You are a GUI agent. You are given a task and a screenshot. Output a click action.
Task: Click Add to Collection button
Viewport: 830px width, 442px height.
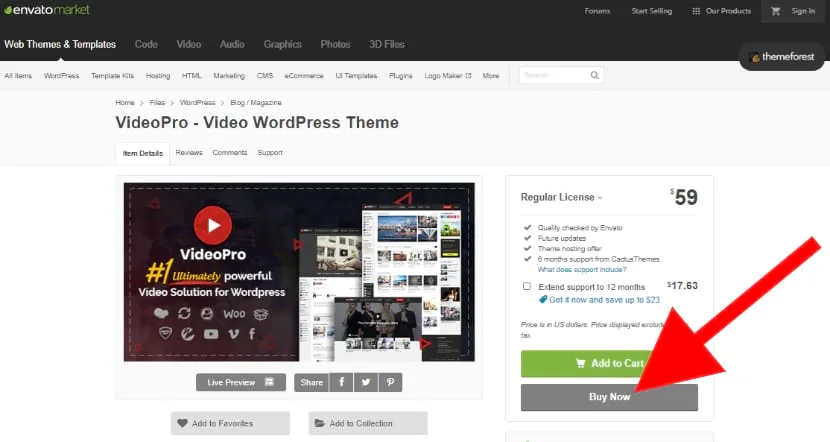click(368, 423)
